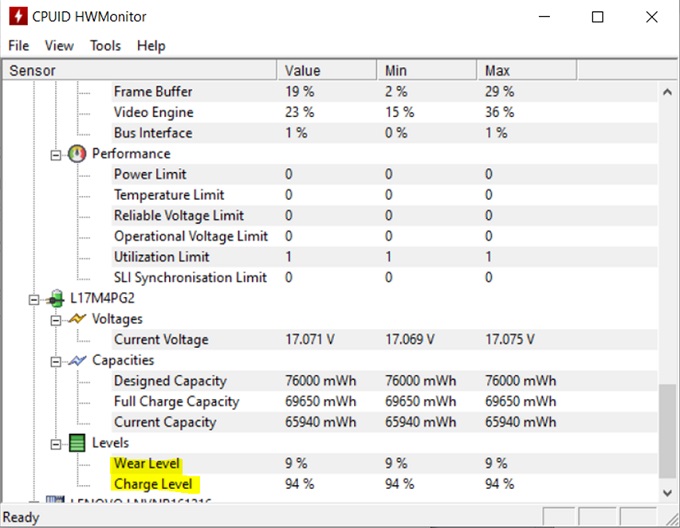Image resolution: width=680 pixels, height=528 pixels.
Task: Collapse the Levels node
Action: [56, 444]
